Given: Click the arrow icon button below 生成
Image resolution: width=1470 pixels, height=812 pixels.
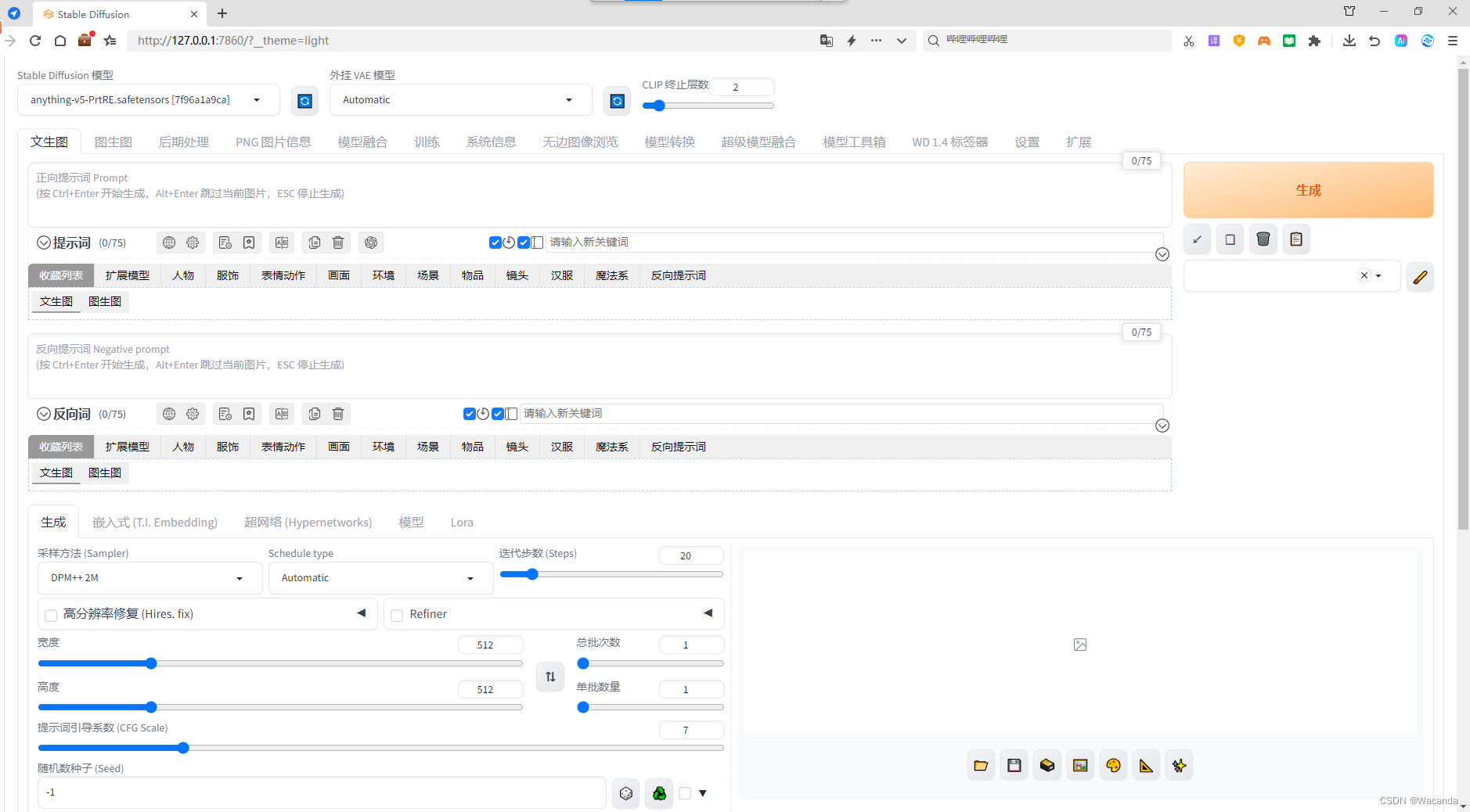Looking at the screenshot, I should [1197, 239].
